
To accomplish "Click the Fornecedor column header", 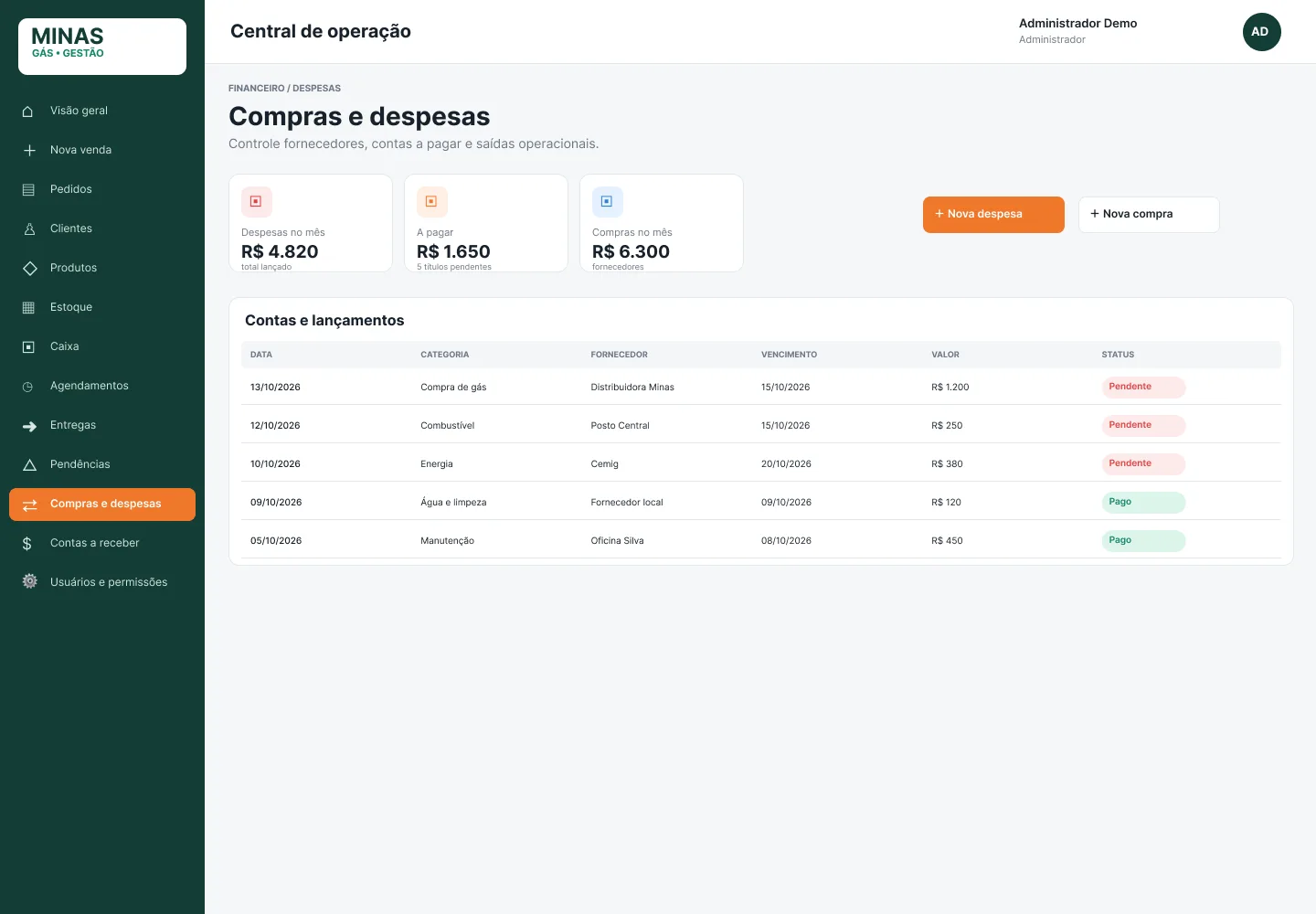I will (620, 355).
